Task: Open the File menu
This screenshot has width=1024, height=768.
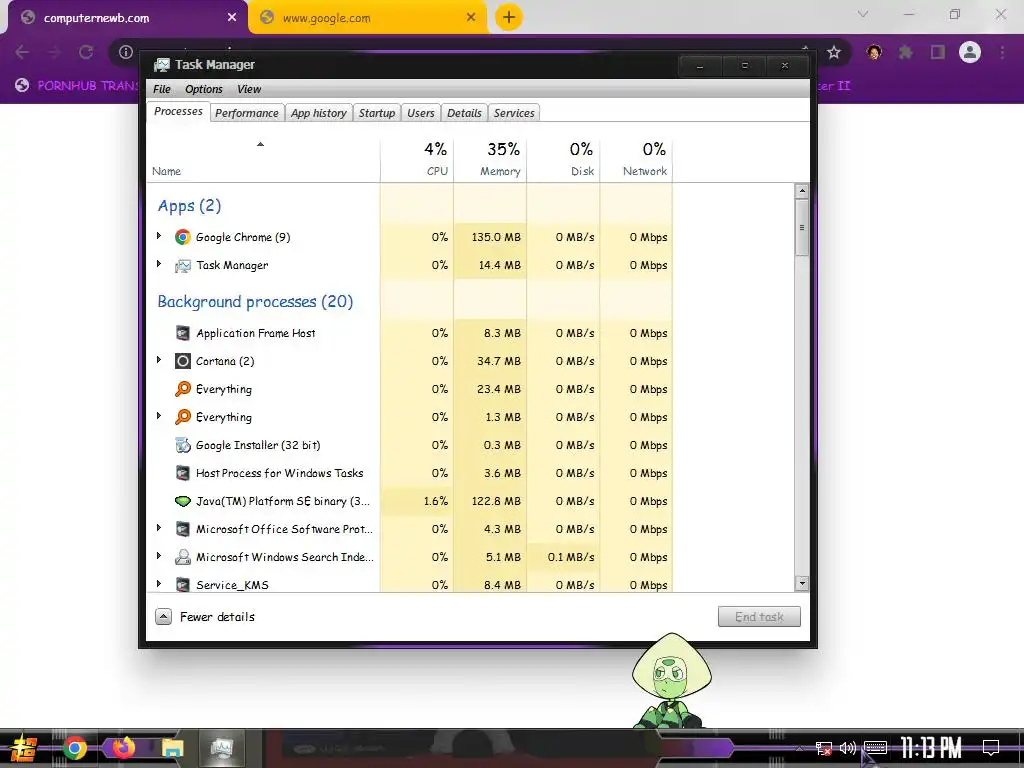Action: click(x=161, y=89)
